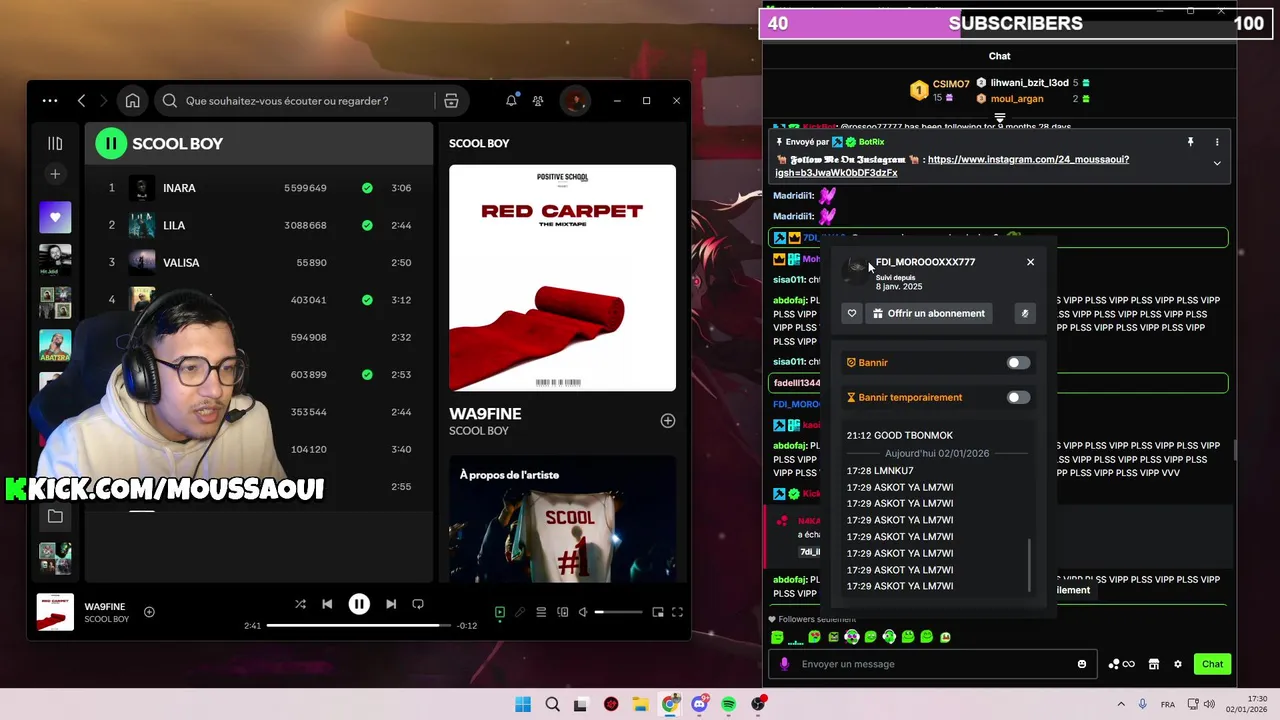The height and width of the screenshot is (720, 1280).
Task: Toggle shuffle playback
Action: click(x=300, y=604)
